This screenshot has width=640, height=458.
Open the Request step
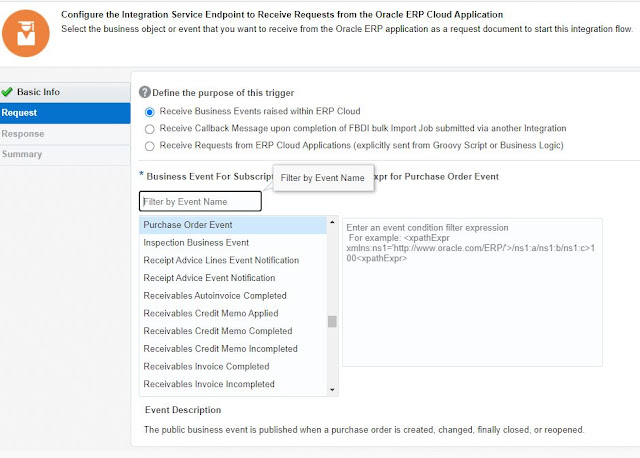65,113
